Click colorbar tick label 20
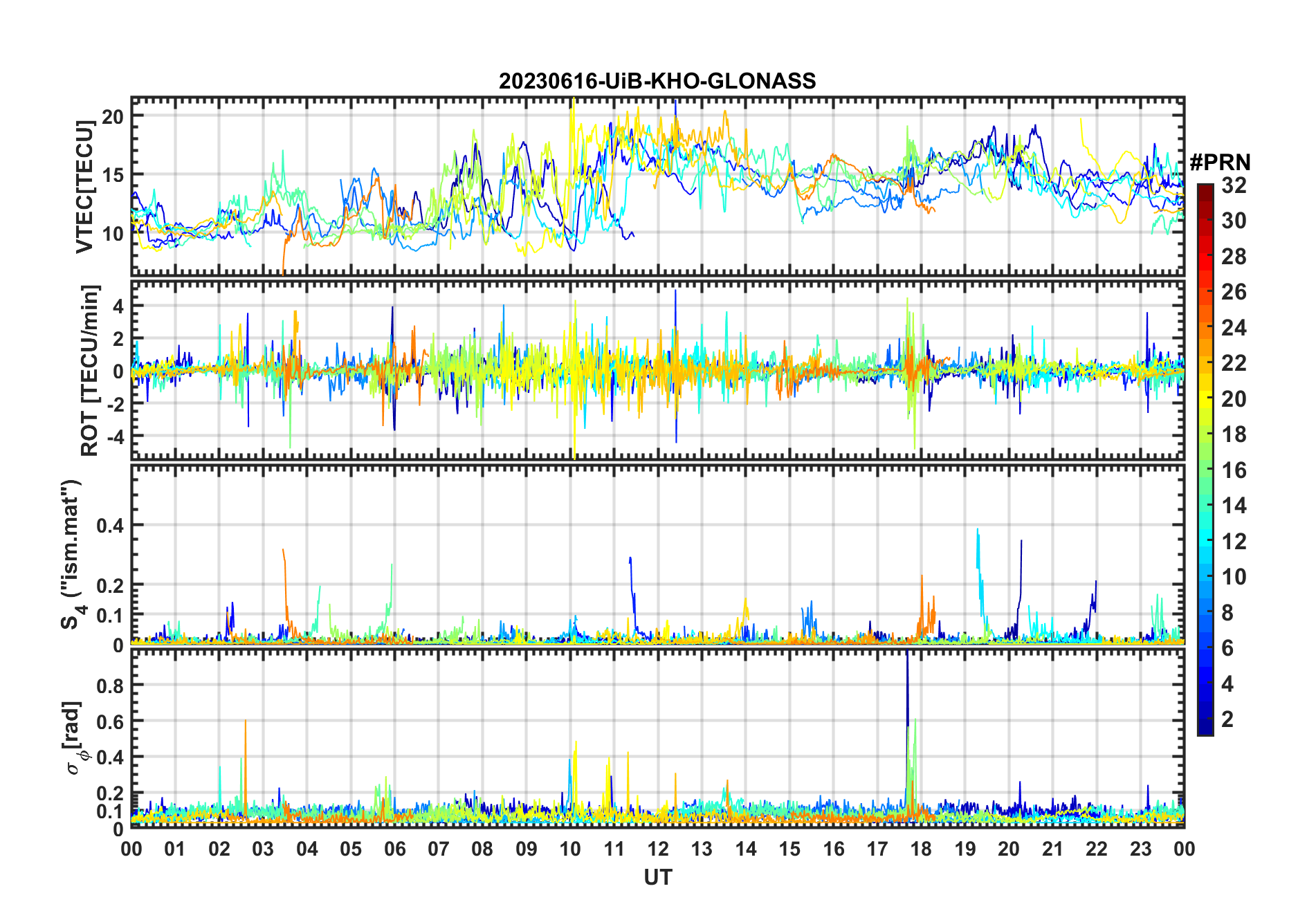Viewport: 1316px width, 920px height. pos(1234,398)
